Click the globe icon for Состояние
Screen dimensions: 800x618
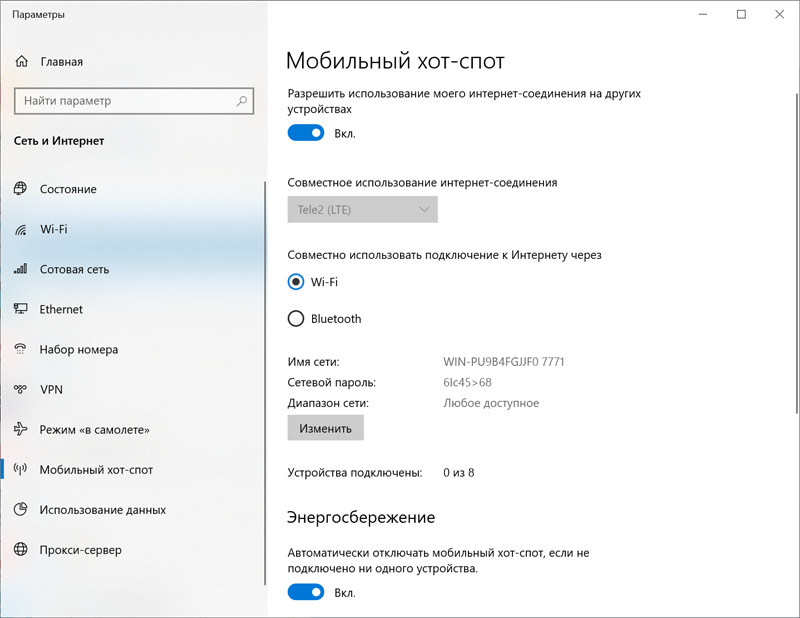pyautogui.click(x=20, y=189)
